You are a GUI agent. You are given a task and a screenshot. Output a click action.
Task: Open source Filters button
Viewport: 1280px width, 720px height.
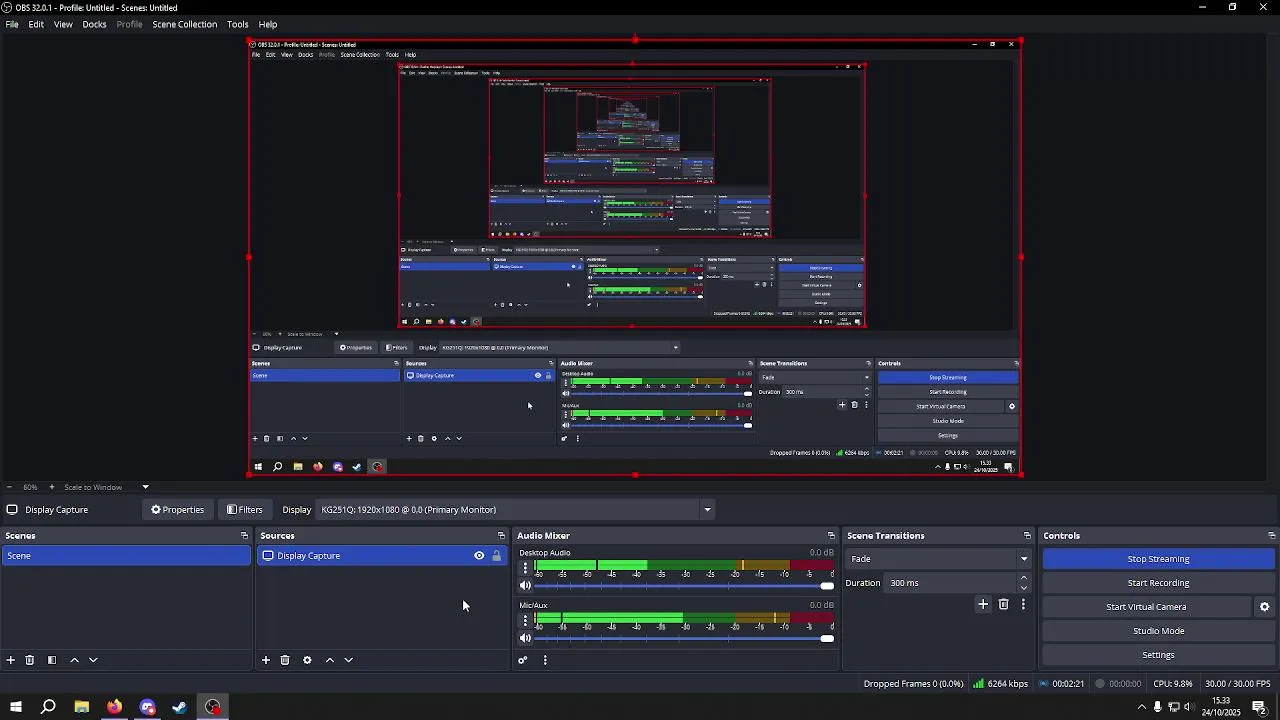click(x=245, y=510)
